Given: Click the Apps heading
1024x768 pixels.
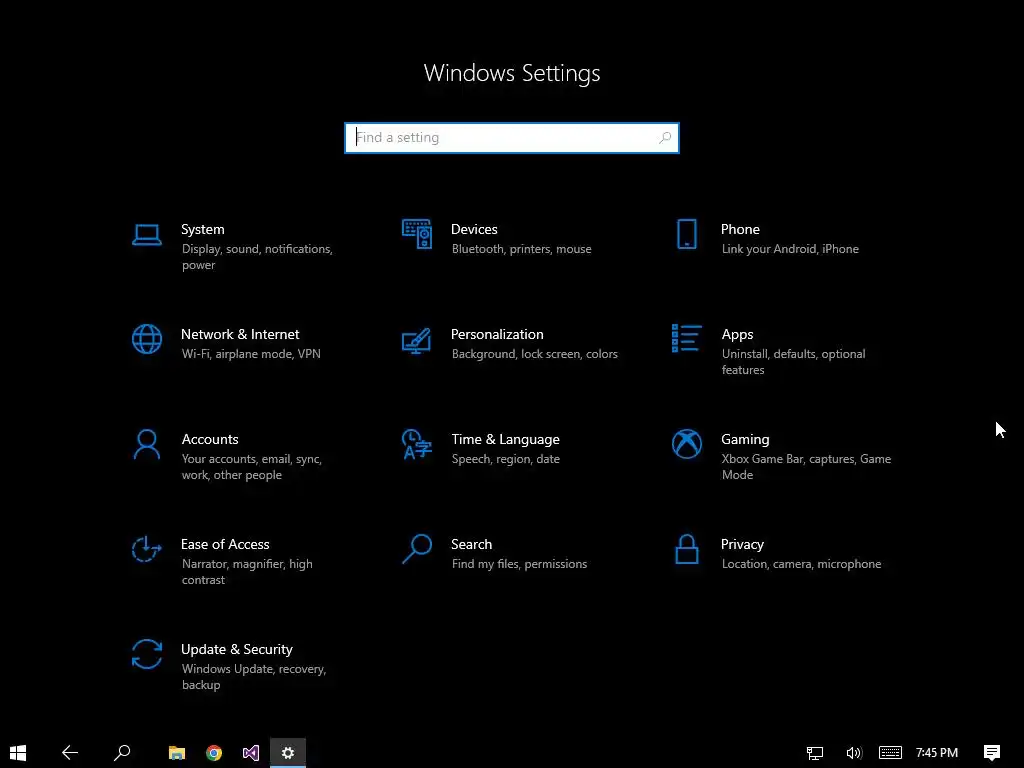Looking at the screenshot, I should click(737, 334).
